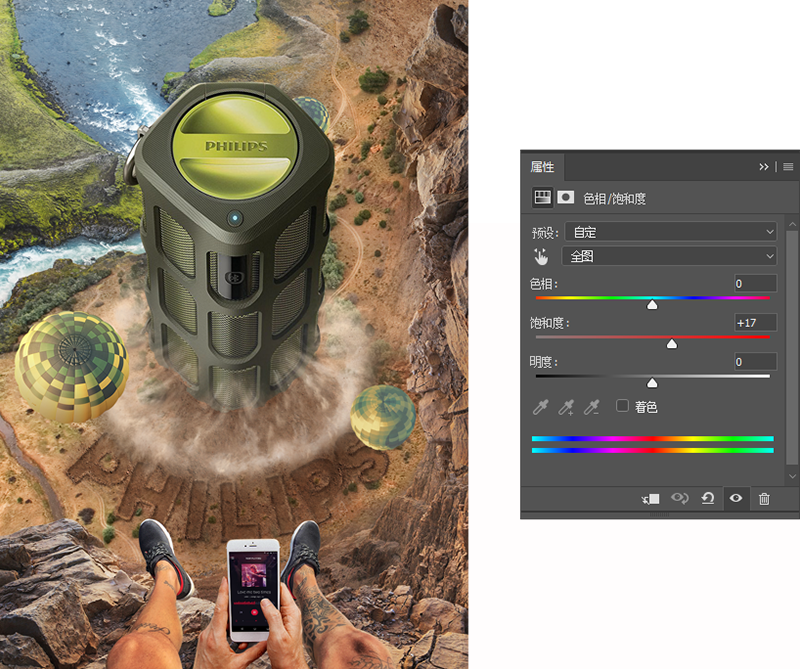The width and height of the screenshot is (800, 669).
Task: Delete the adjustment layer with trash icon
Action: tap(764, 499)
